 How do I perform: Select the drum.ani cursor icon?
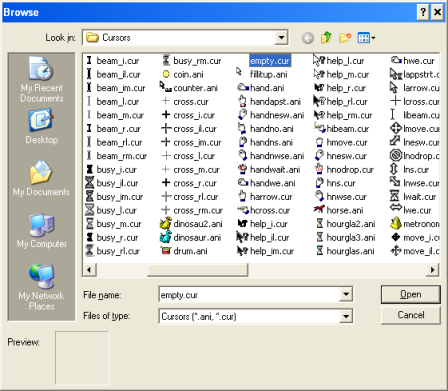tap(166, 251)
